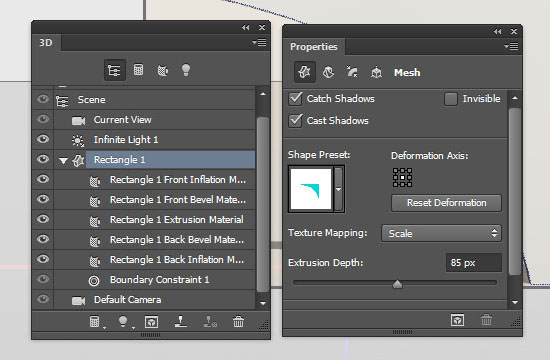
Task: Toggle visibility of Scene
Action: [43, 99]
